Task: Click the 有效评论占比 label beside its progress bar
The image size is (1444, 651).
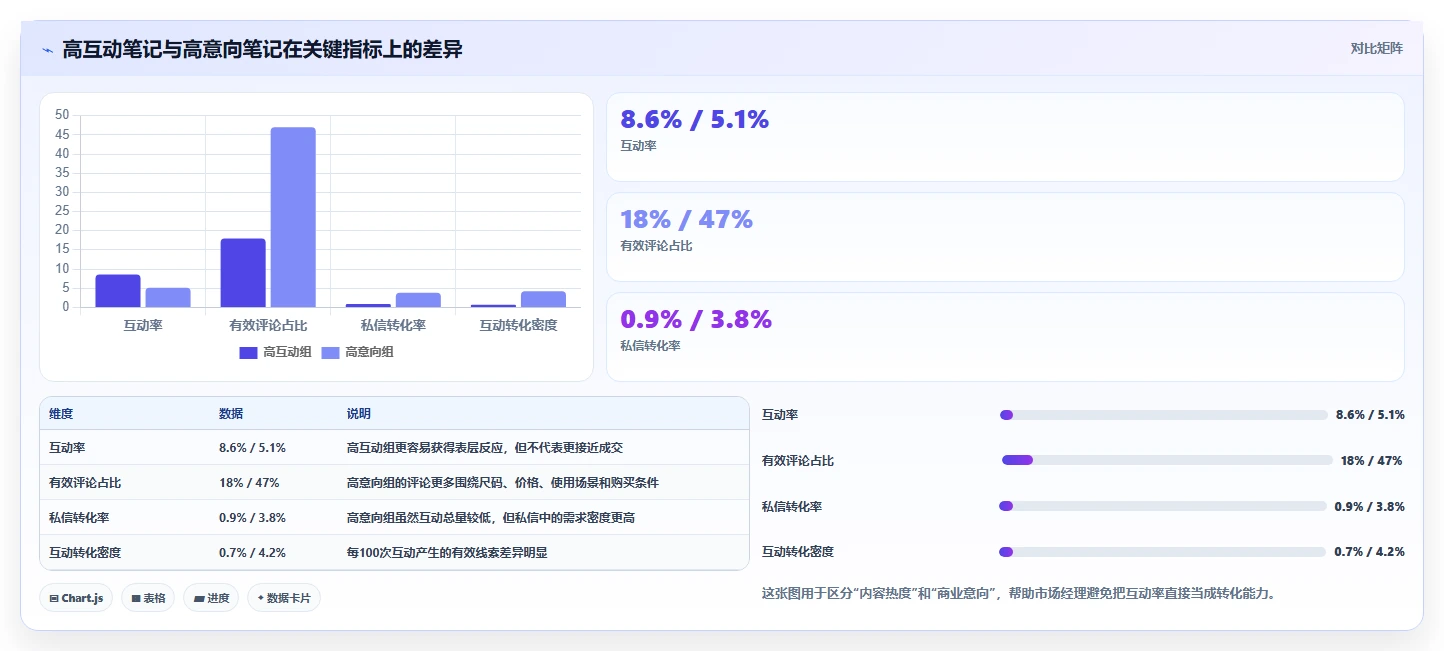Action: (x=798, y=461)
